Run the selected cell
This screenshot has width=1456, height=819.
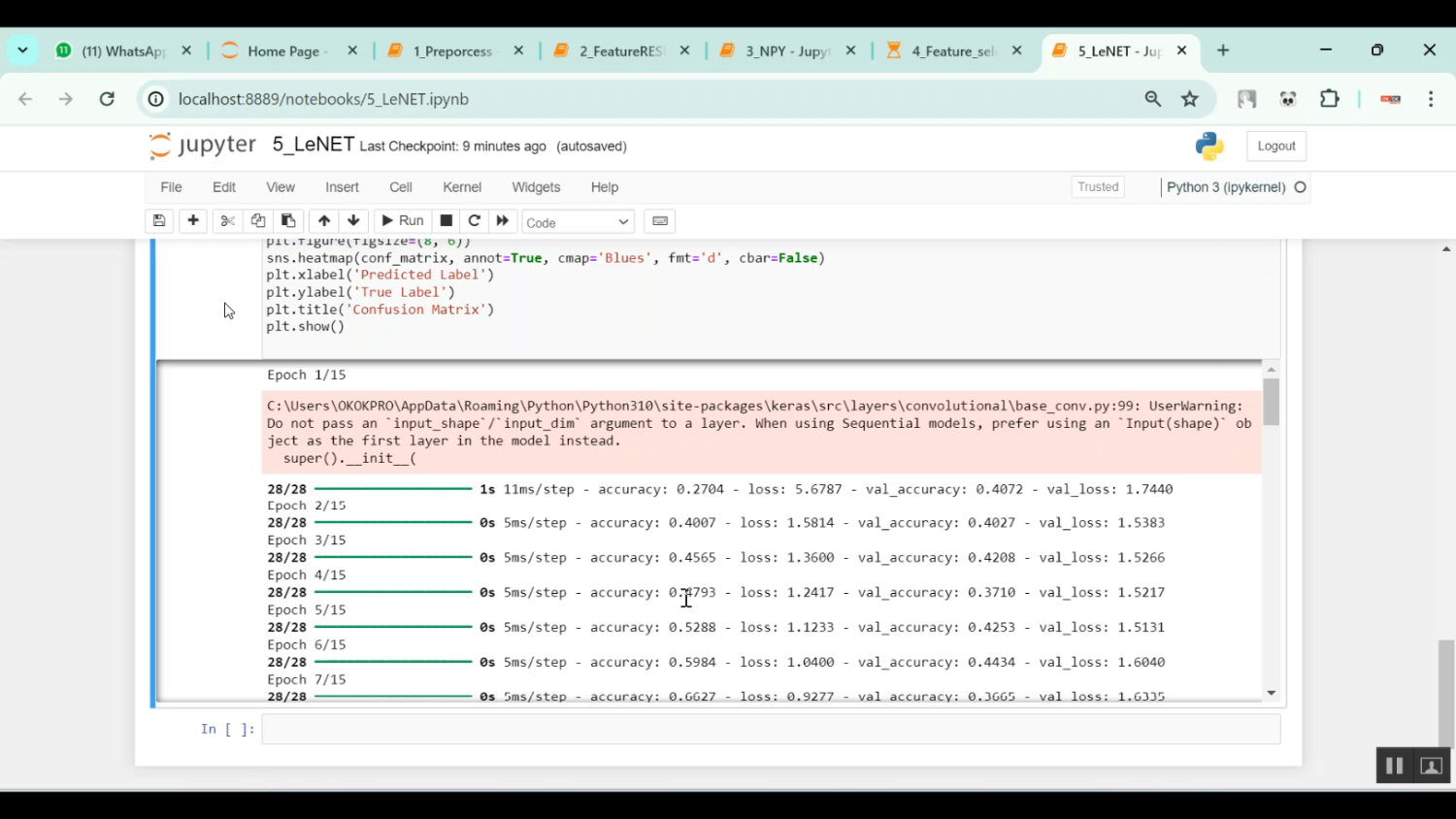(401, 220)
